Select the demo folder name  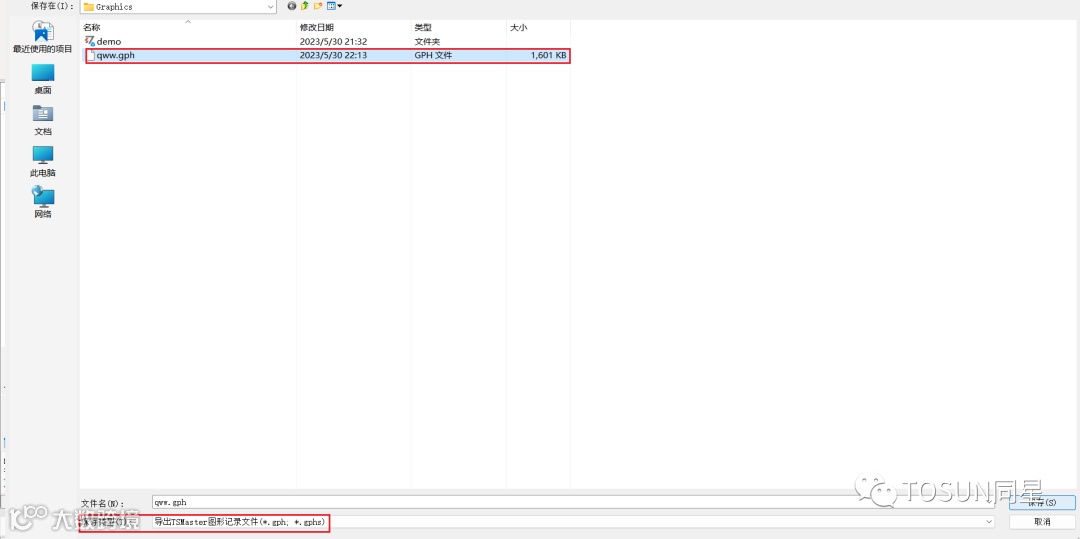109,41
